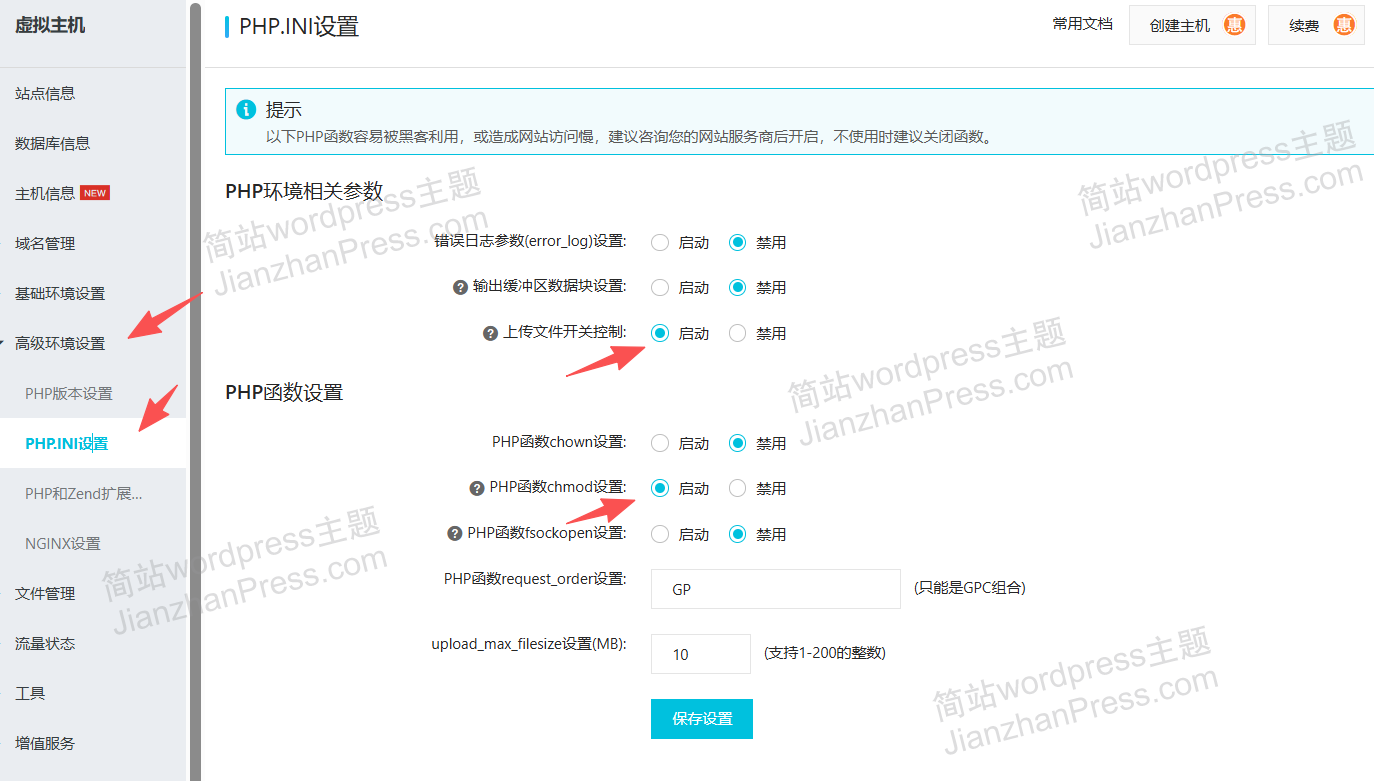1374x781 pixels.
Task: Click the request_order input field
Action: [x=776, y=589]
